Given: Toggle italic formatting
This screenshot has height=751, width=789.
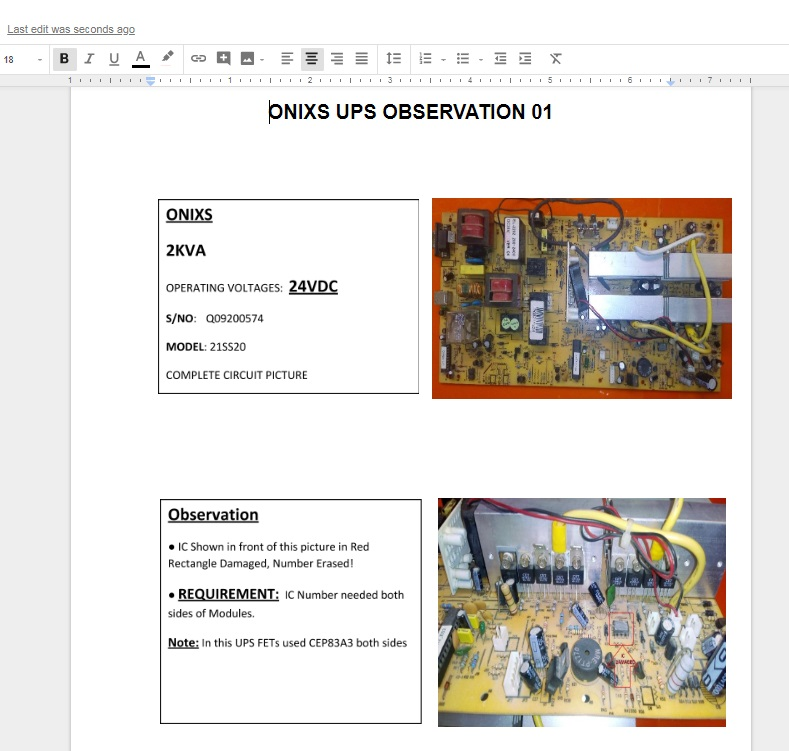Looking at the screenshot, I should point(89,59).
